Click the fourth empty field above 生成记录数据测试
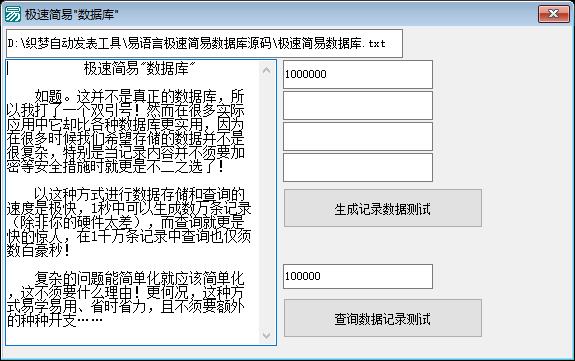Screen dimensions: 575x361 coord(358,167)
